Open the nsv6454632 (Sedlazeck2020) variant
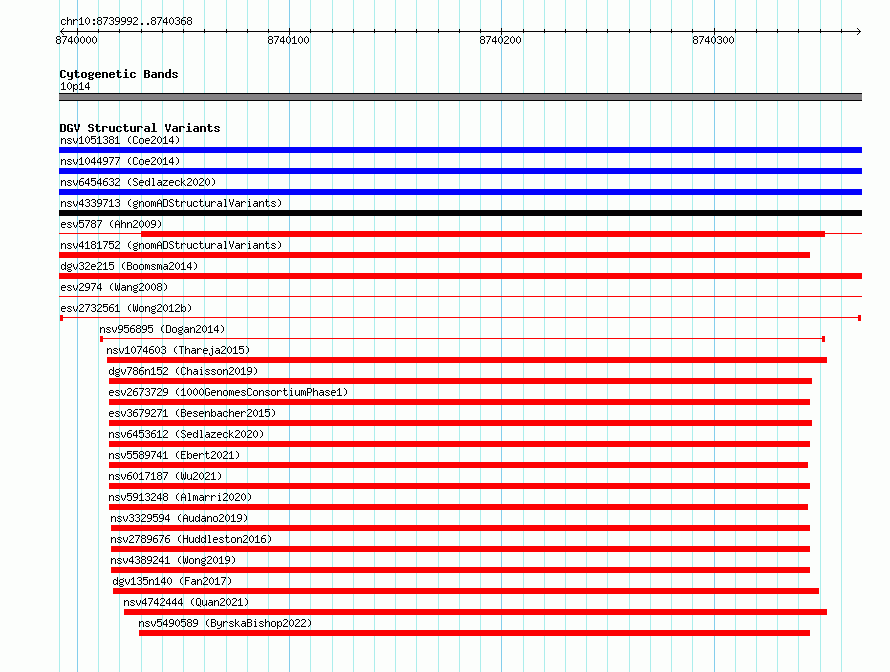 [x=138, y=182]
